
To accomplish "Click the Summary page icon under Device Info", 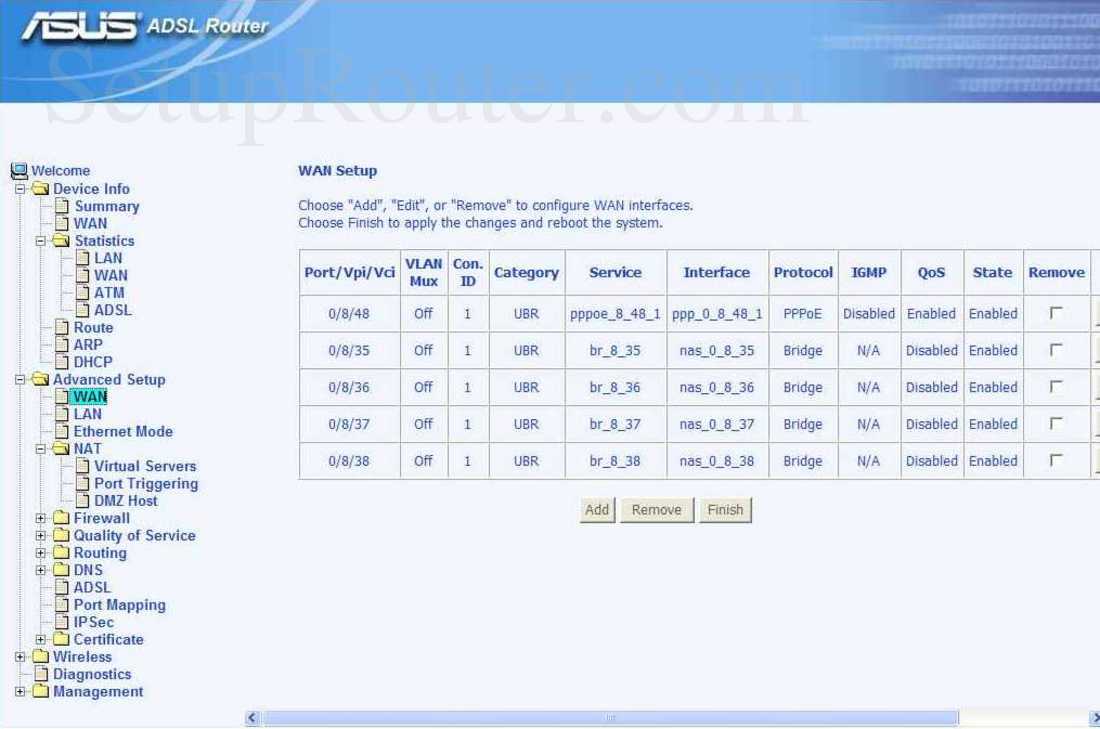I will pyautogui.click(x=64, y=206).
